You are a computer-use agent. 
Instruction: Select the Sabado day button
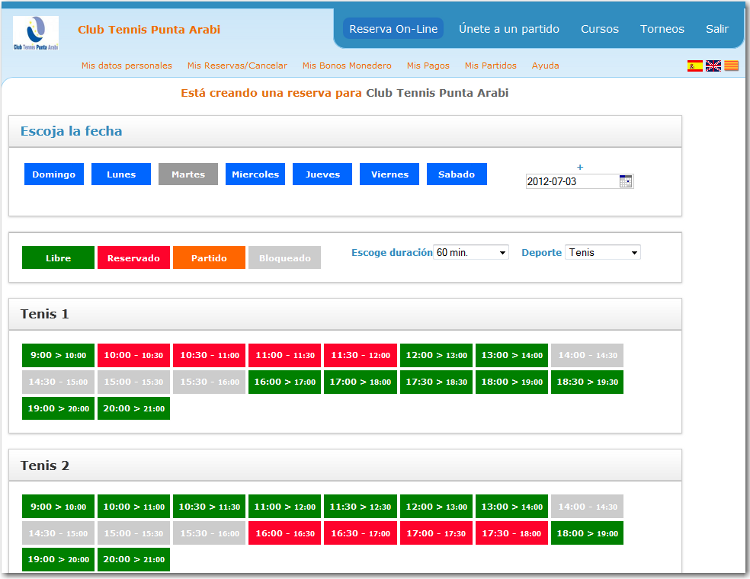pos(457,174)
